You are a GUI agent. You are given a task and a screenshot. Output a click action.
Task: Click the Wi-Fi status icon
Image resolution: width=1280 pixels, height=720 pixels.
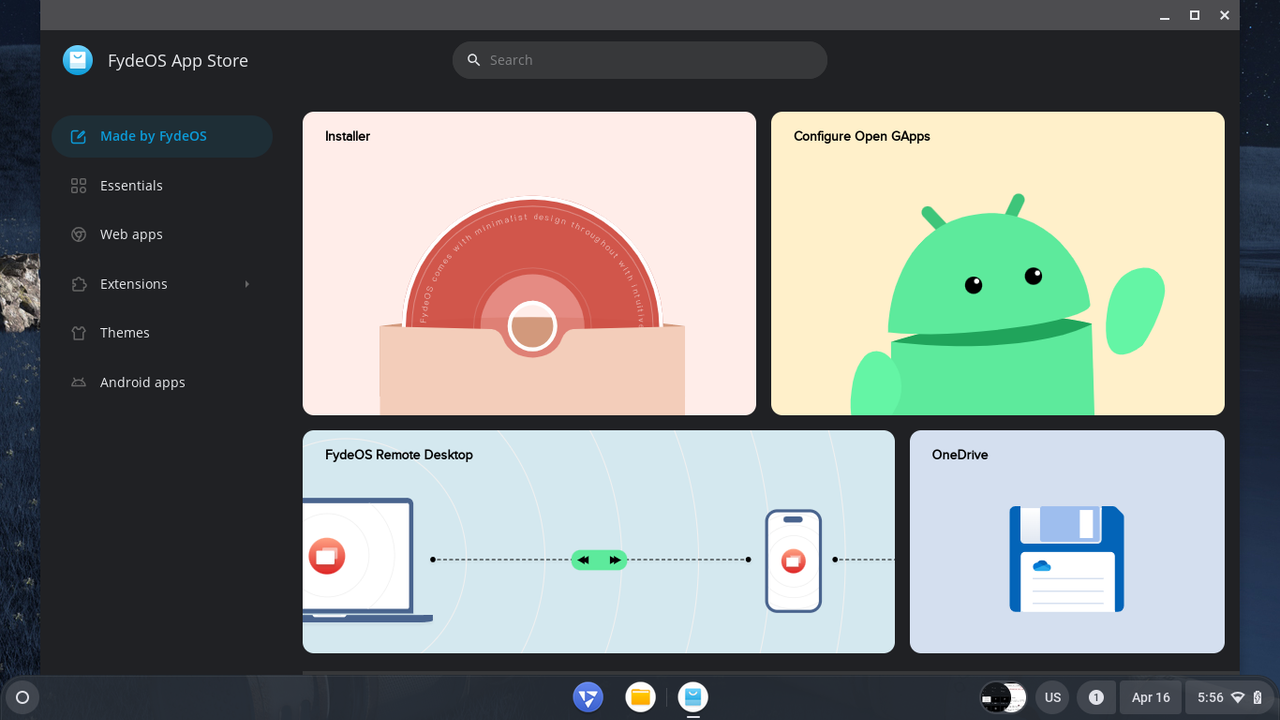1238,698
